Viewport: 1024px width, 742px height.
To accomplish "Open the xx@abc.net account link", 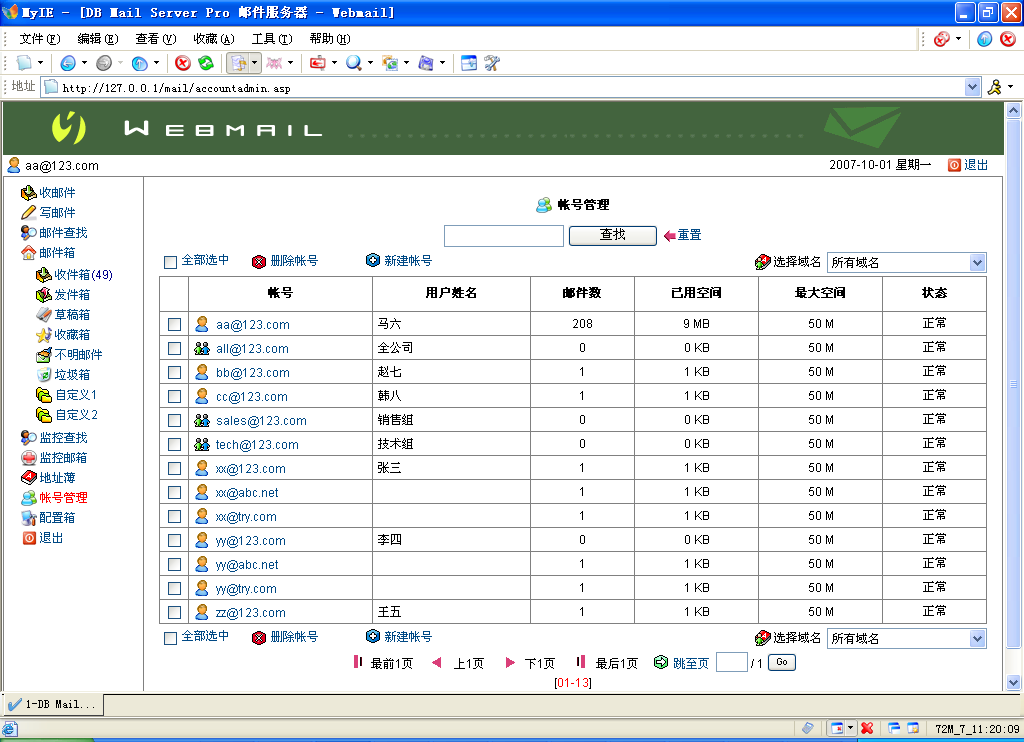I will (x=247, y=492).
